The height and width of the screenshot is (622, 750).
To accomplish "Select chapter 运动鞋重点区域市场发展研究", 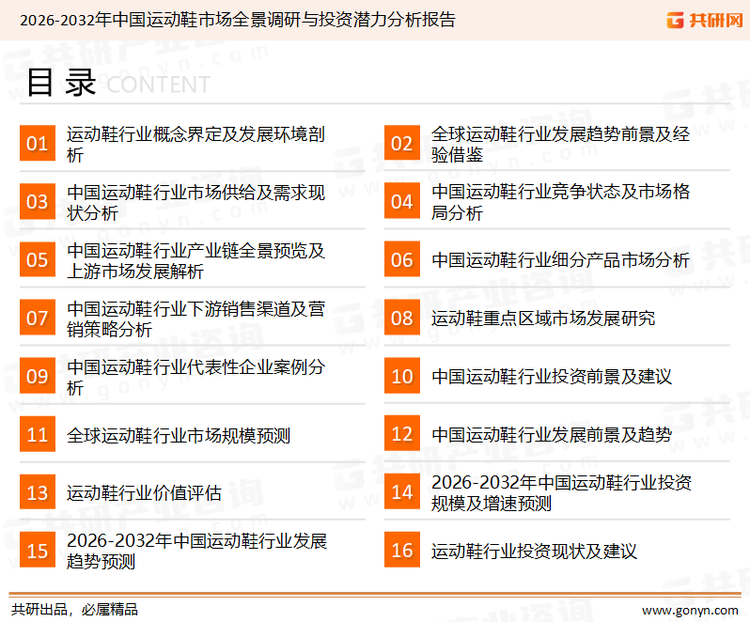I will point(543,318).
